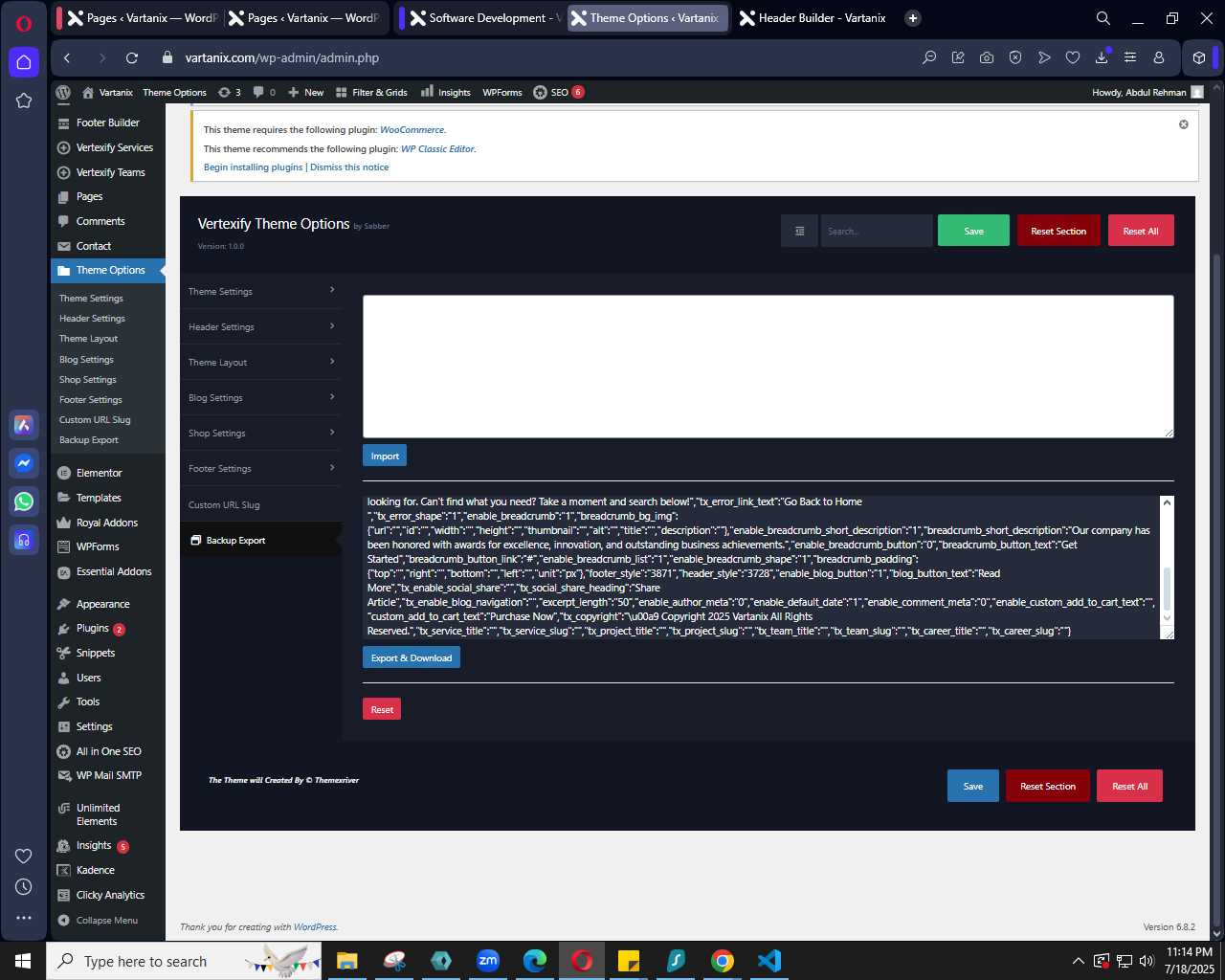Expand Footer Settings section
The image size is (1225, 980).
pos(260,468)
